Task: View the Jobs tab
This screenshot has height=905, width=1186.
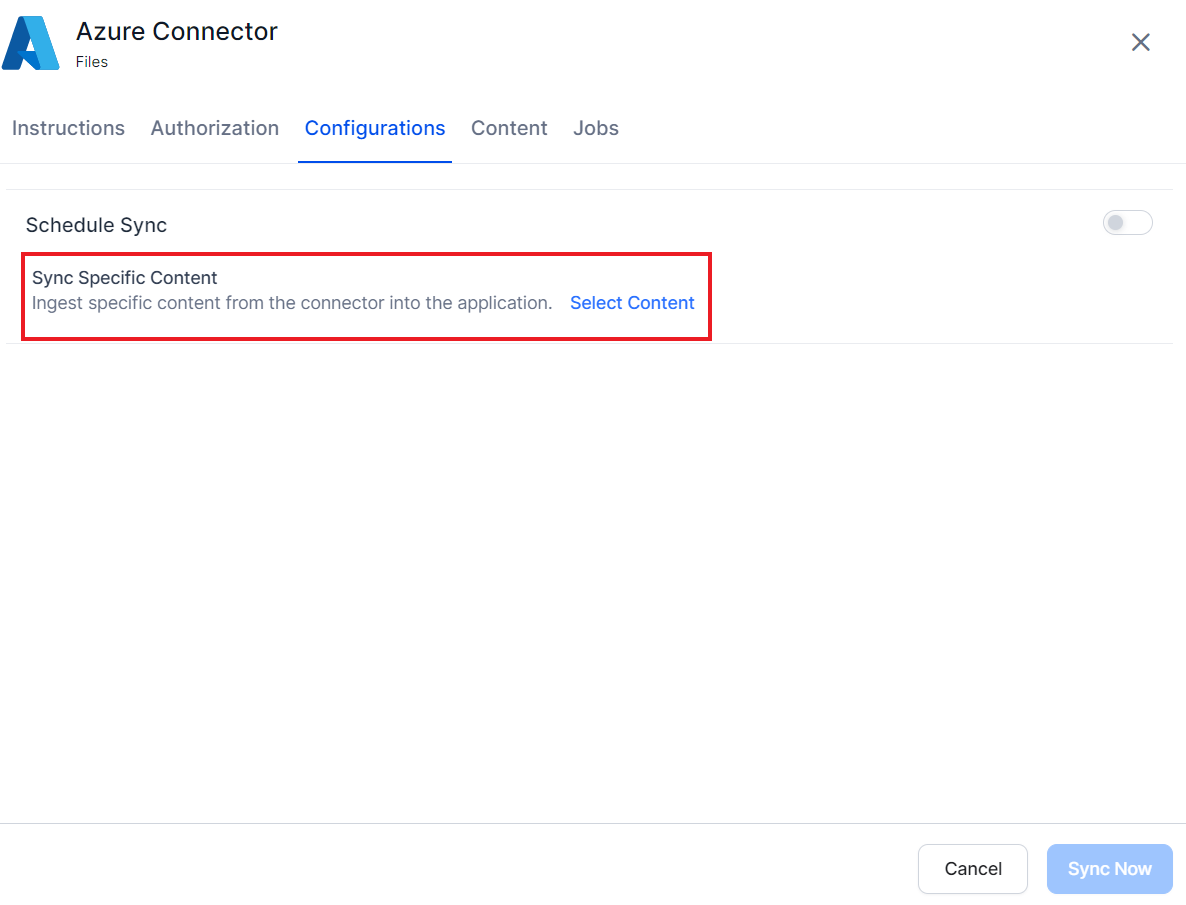Action: pos(596,128)
